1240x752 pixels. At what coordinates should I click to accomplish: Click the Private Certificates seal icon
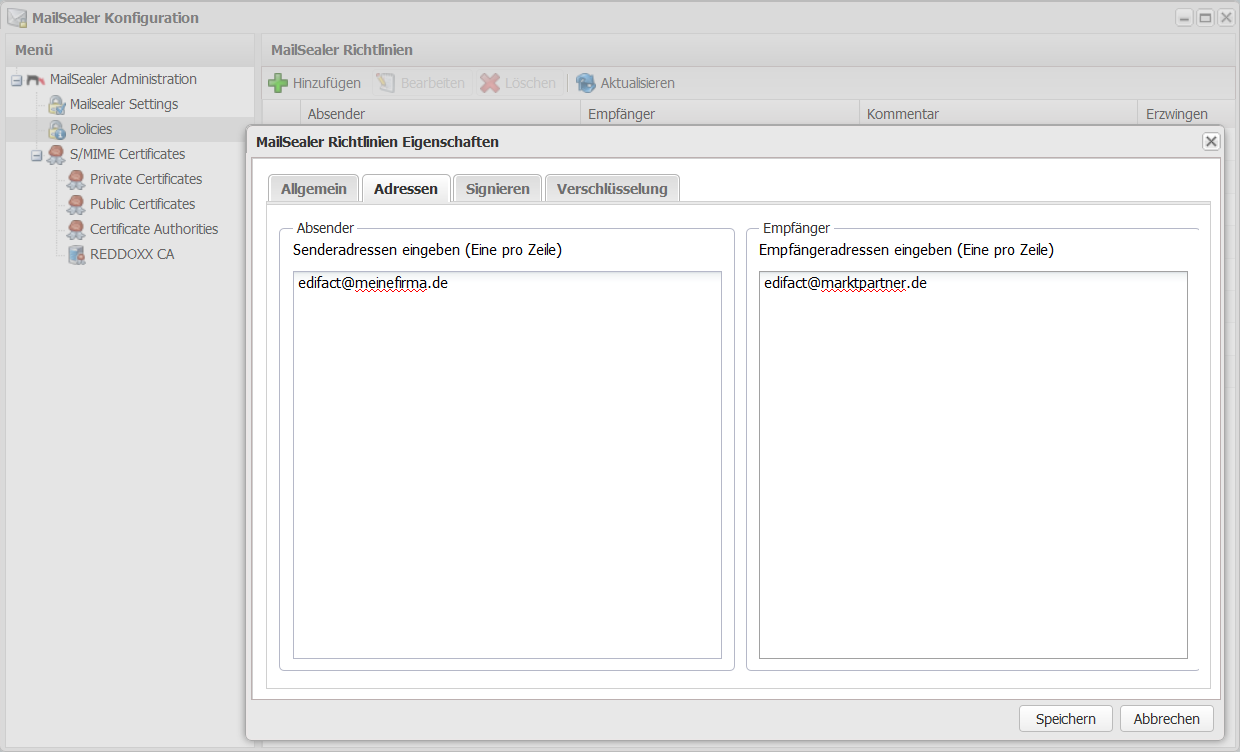pyautogui.click(x=76, y=179)
